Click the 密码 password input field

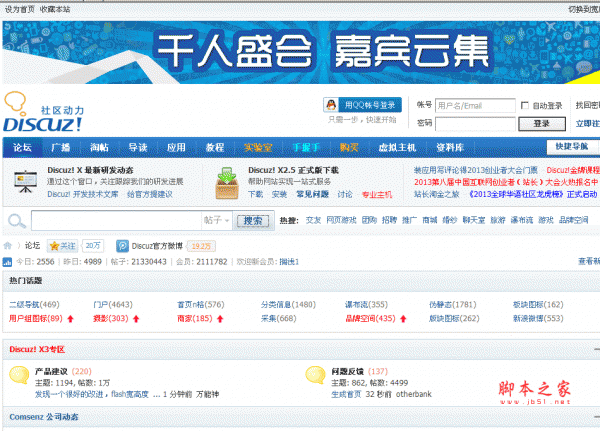point(475,124)
